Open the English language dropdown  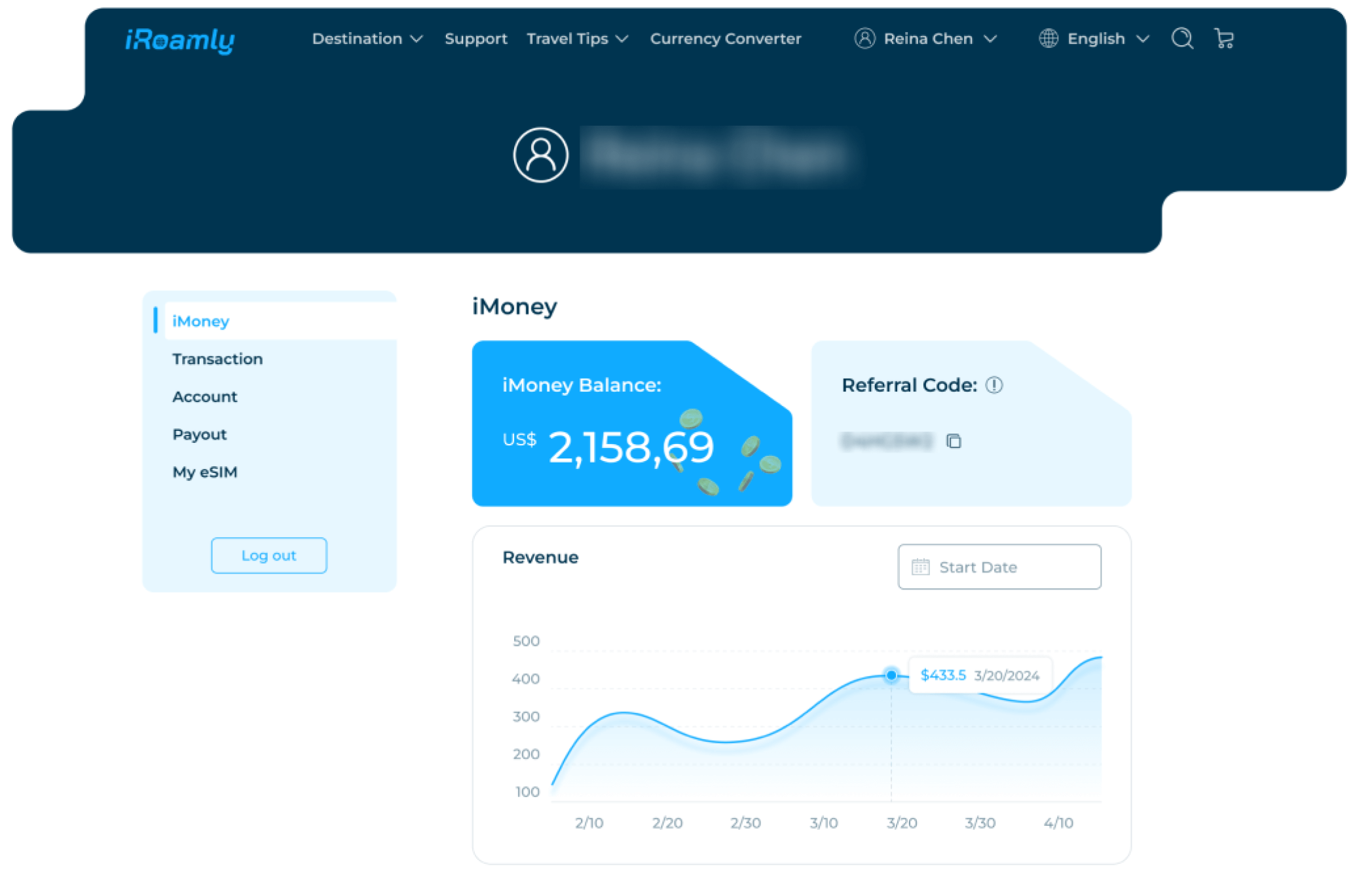(x=1094, y=39)
